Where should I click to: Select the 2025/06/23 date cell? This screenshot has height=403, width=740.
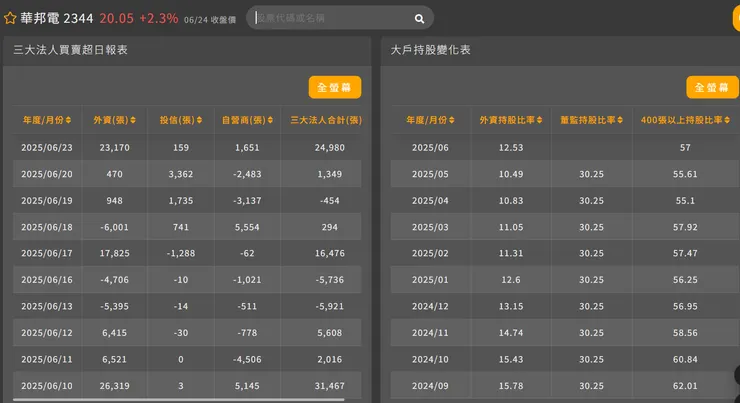click(47, 148)
